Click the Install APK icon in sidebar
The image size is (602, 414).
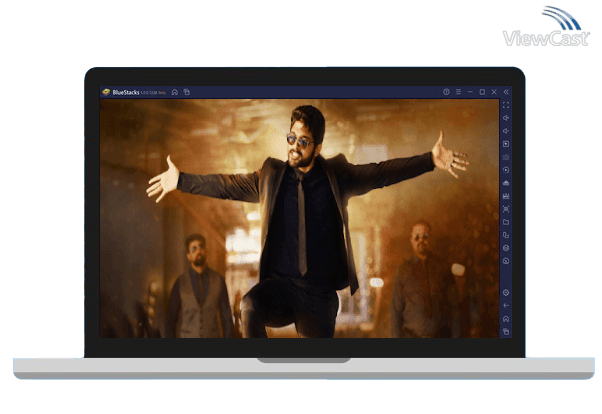click(506, 183)
